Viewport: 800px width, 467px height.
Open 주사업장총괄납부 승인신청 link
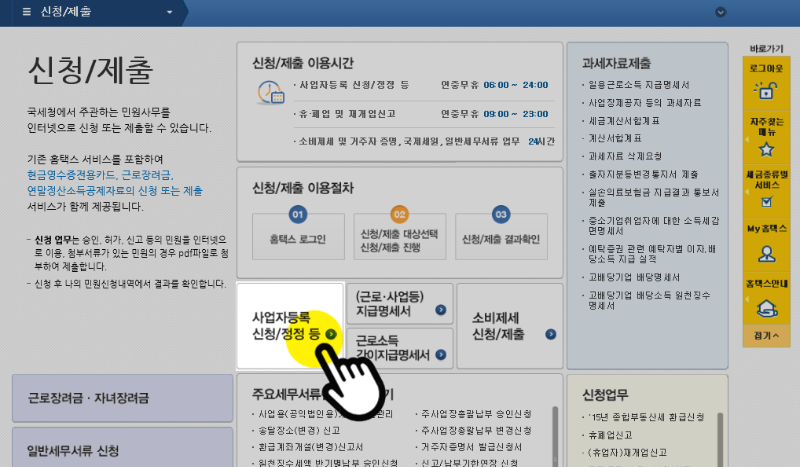pyautogui.click(x=476, y=413)
